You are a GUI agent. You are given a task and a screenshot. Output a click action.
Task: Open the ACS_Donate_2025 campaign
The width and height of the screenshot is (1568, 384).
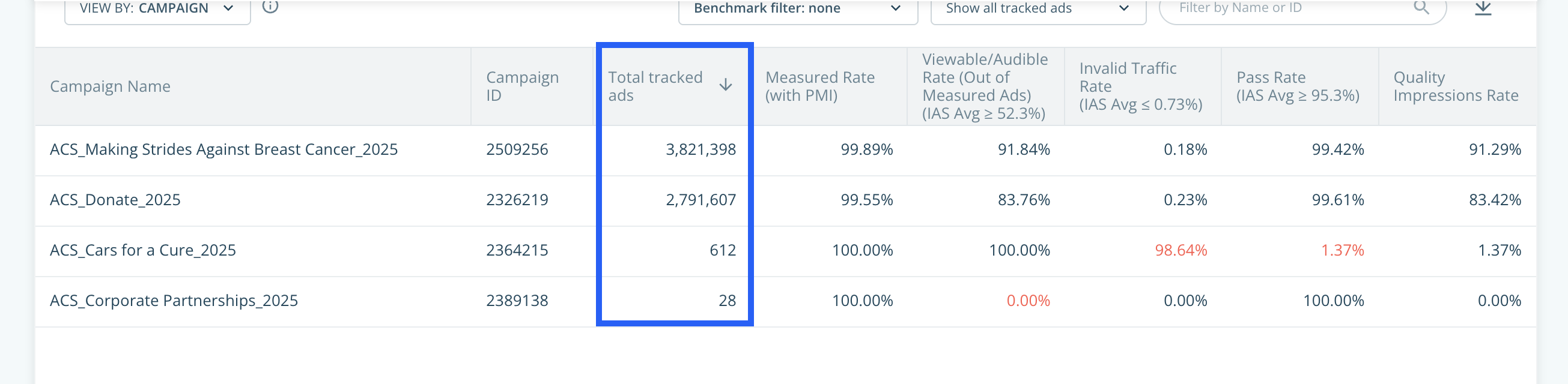[115, 200]
